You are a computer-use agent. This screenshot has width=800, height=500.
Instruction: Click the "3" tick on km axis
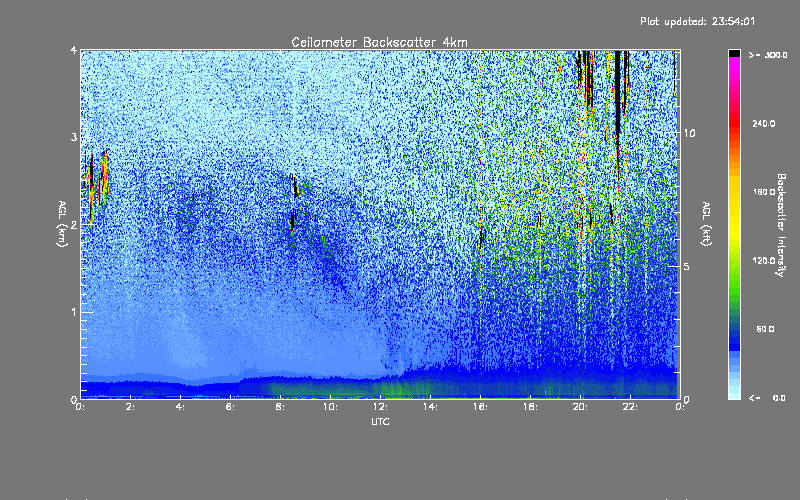[x=74, y=137]
